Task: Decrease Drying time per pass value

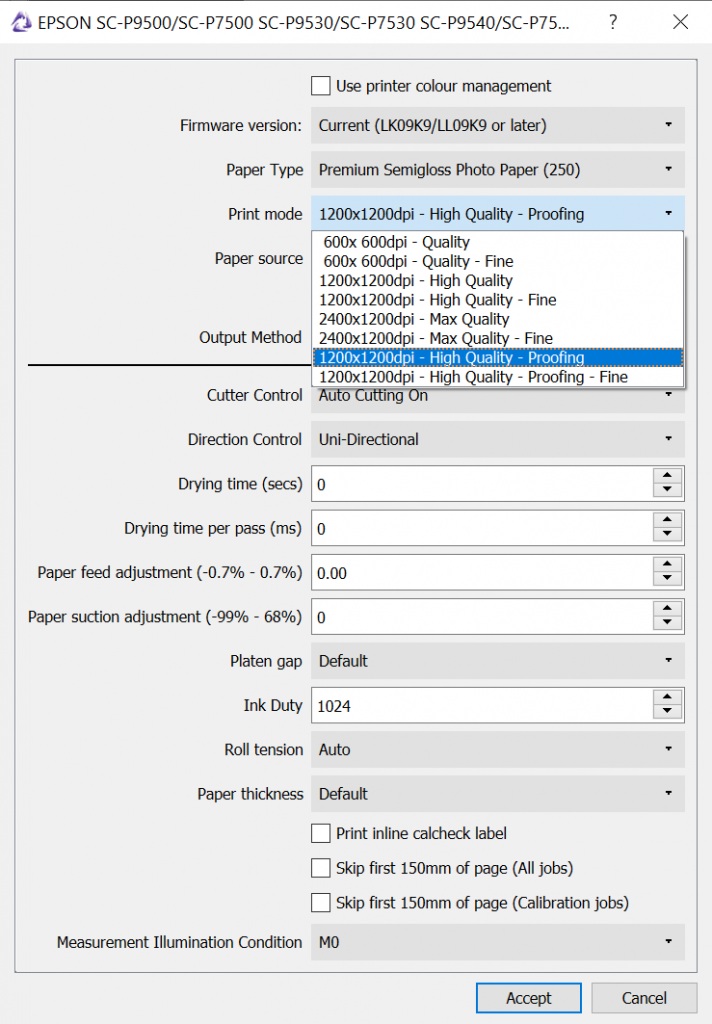Action: pyautogui.click(x=667, y=536)
